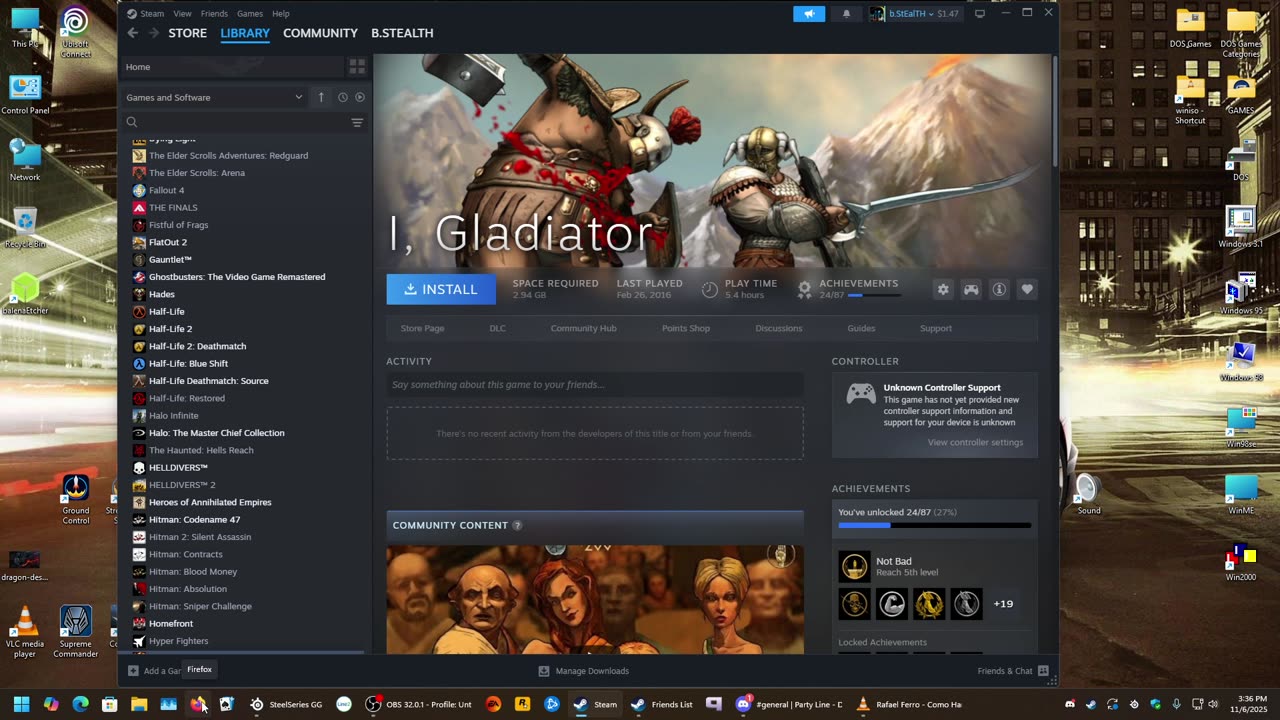The width and height of the screenshot is (1280, 720).
Task: Open the notifications bell
Action: 846,13
